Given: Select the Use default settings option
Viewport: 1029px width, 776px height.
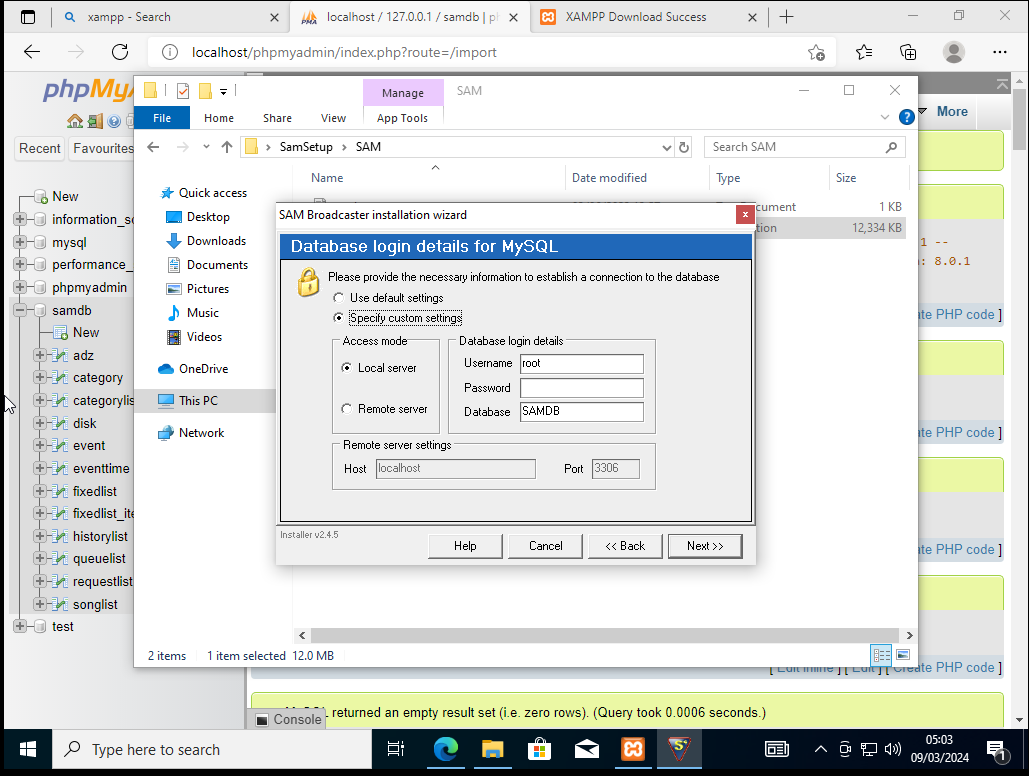Looking at the screenshot, I should tap(340, 298).
